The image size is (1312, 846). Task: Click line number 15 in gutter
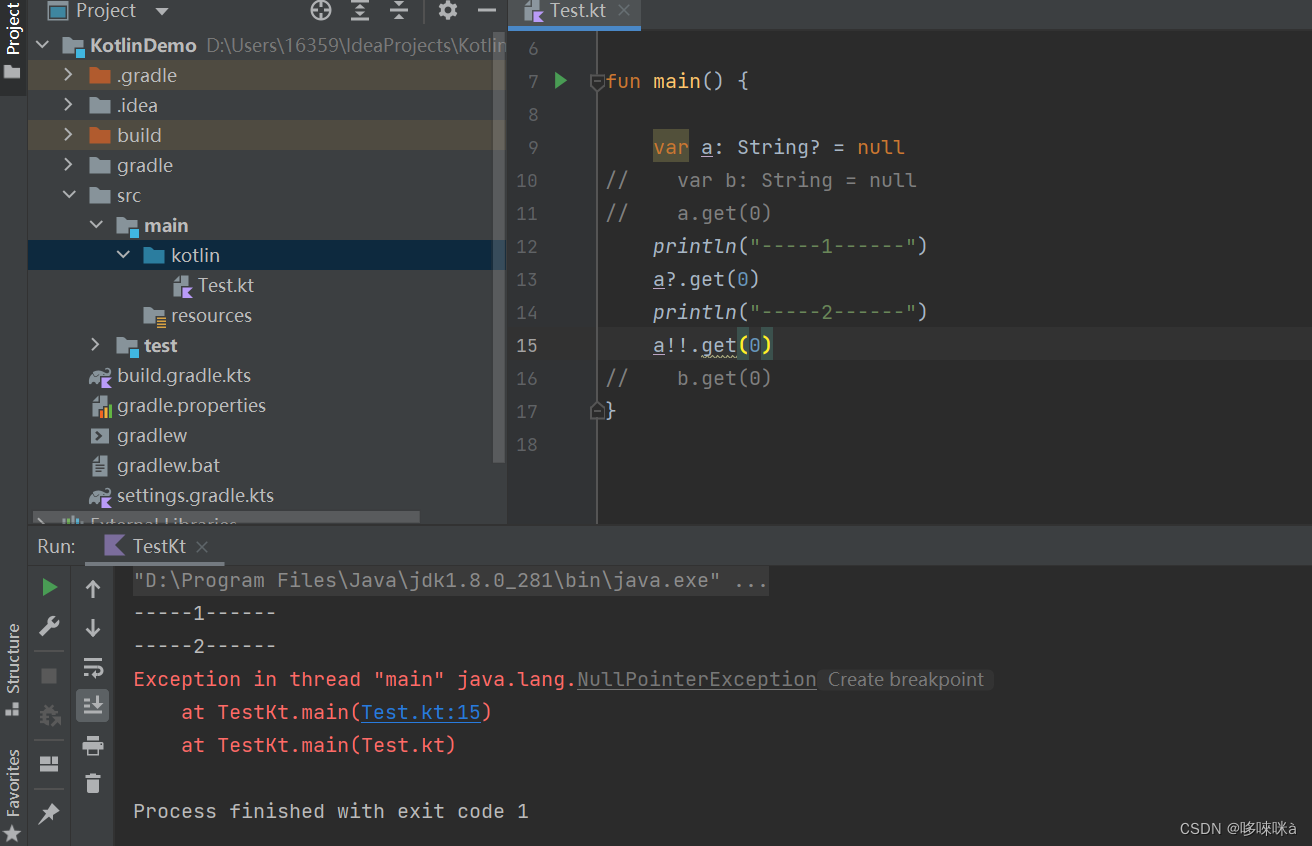527,346
